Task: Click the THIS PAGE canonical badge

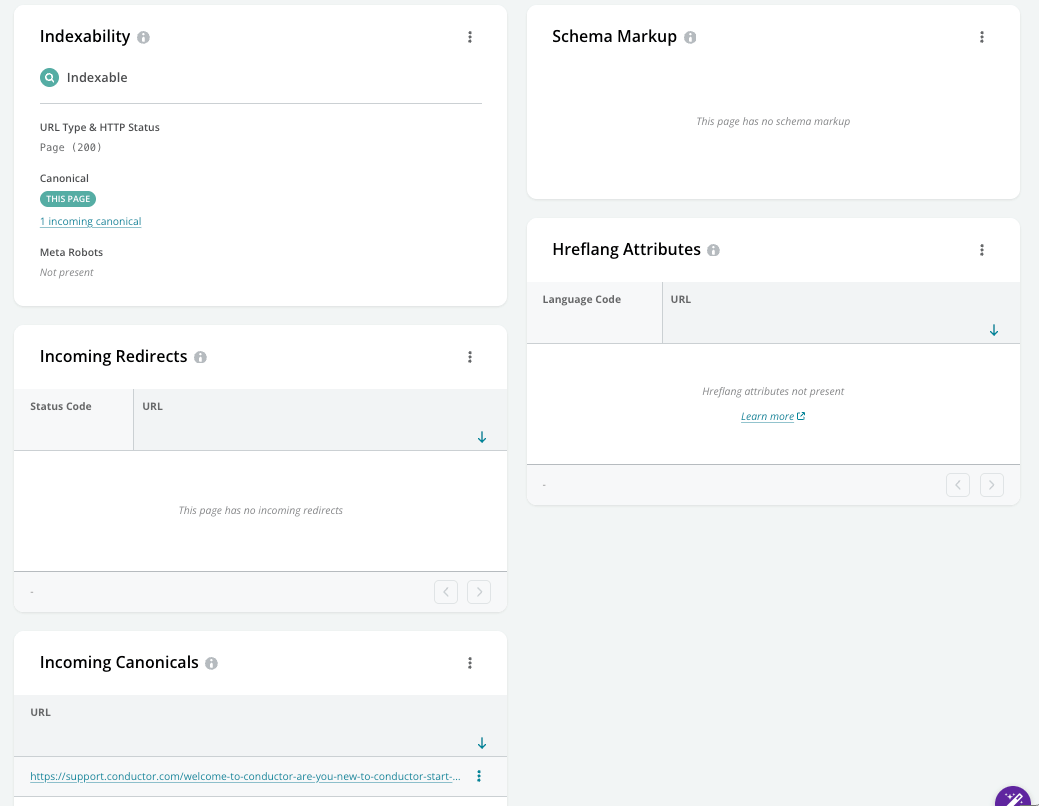Action: 68,199
